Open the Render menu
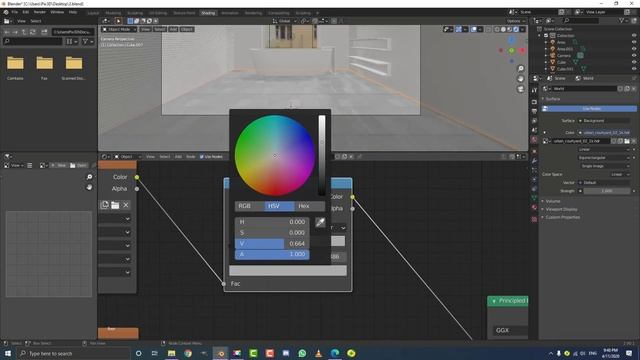The width and height of the screenshot is (640, 360). click(40, 12)
